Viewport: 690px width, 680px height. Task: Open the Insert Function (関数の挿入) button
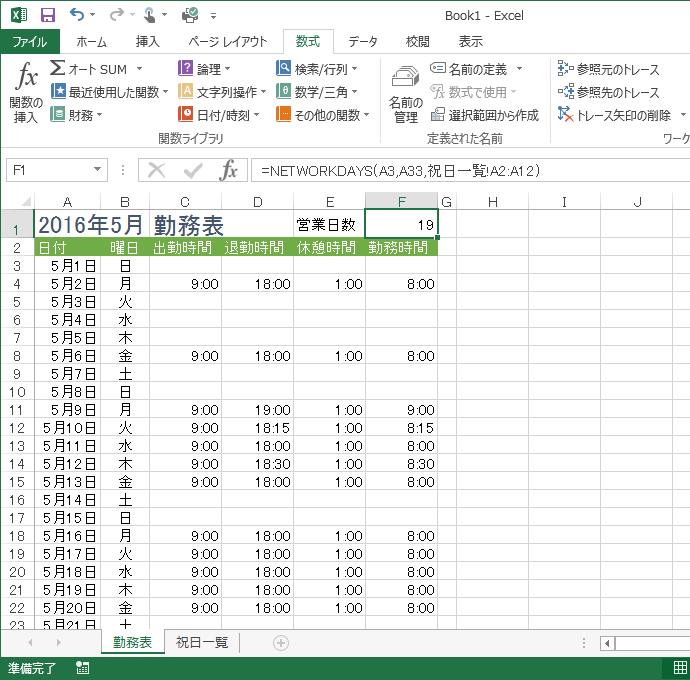tap(26, 93)
